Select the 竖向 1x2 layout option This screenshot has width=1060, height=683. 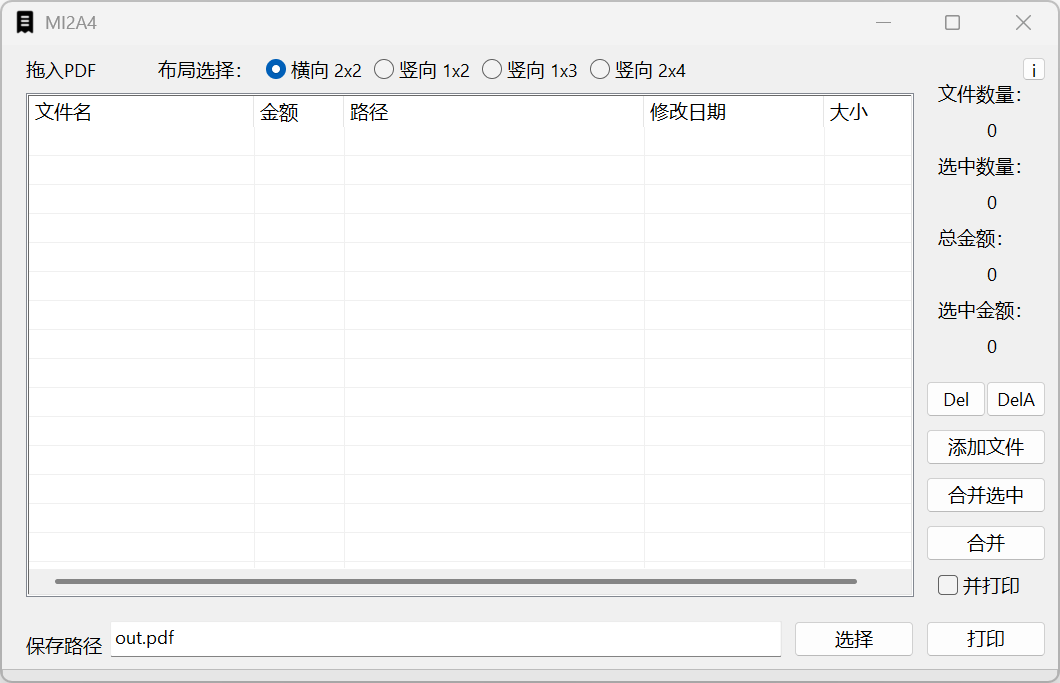(x=384, y=70)
